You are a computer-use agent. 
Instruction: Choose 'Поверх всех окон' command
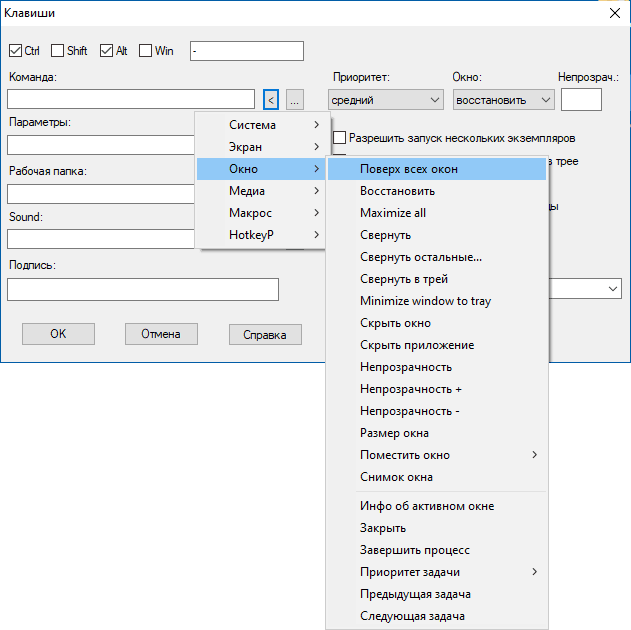[x=437, y=169]
